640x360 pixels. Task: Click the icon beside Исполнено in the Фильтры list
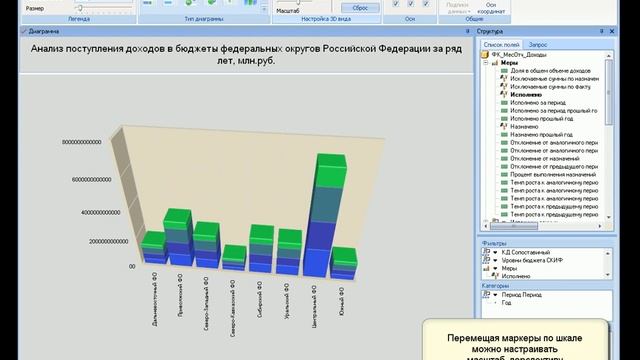(x=495, y=276)
